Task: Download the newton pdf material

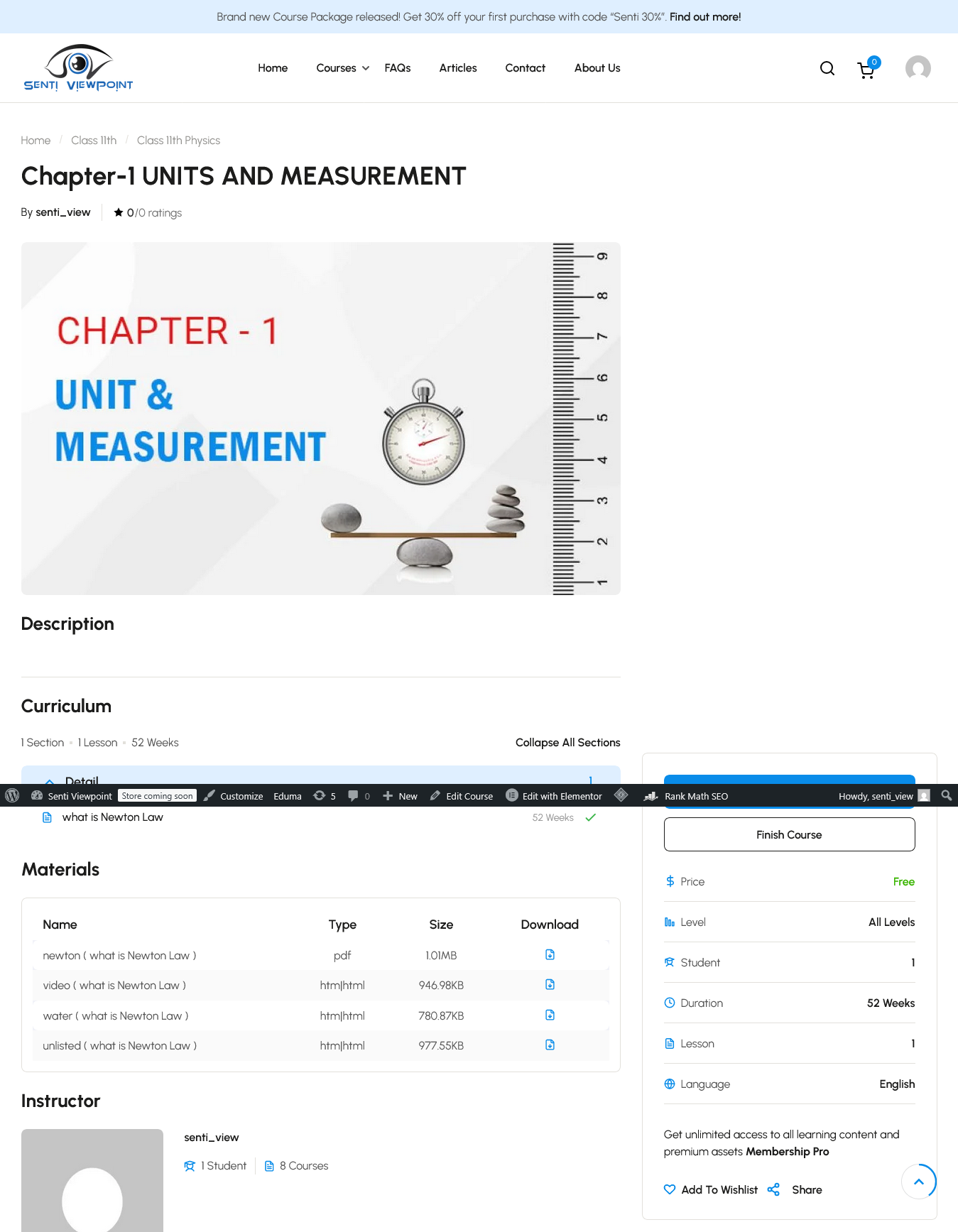Action: 550,955
